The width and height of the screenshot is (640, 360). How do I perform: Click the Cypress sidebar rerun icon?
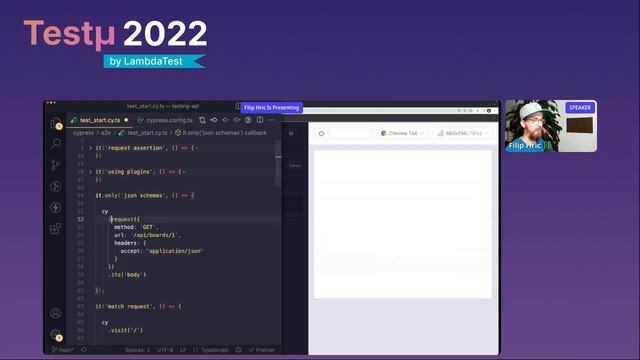[x=291, y=133]
